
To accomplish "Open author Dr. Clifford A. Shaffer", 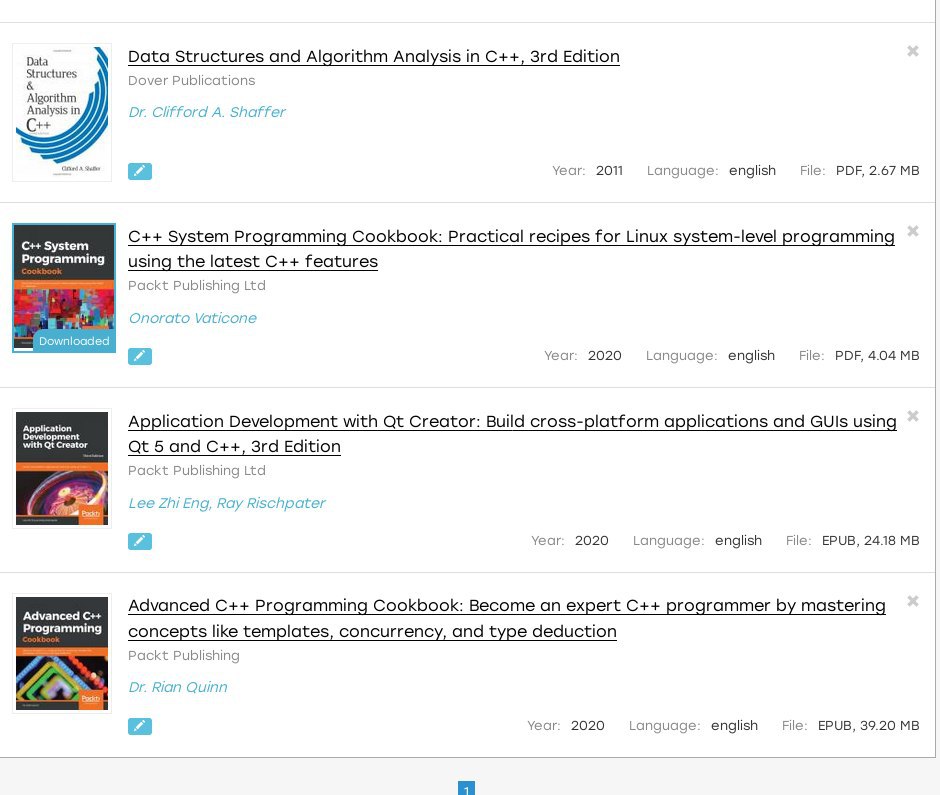I will (x=207, y=112).
